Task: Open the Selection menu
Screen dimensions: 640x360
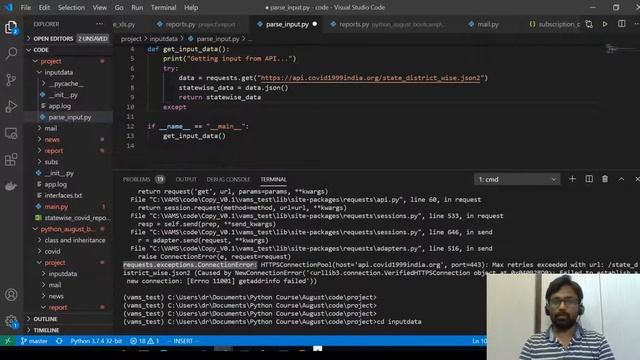Action: [x=71, y=7]
